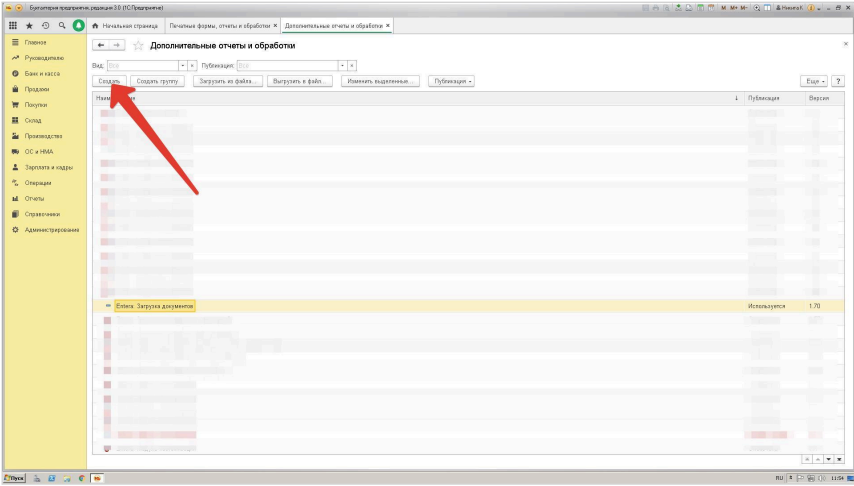Viewport: 854px width, 486px height.
Task: Open the calendar icon in title bar
Action: [711, 8]
